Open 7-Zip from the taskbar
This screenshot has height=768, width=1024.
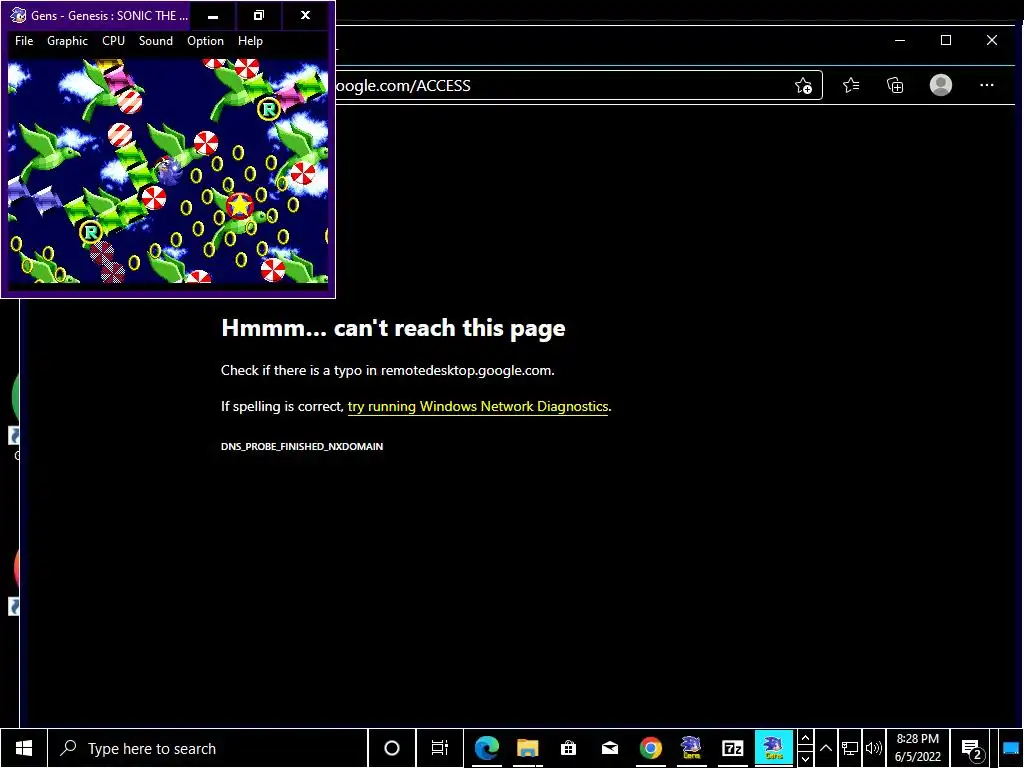733,748
